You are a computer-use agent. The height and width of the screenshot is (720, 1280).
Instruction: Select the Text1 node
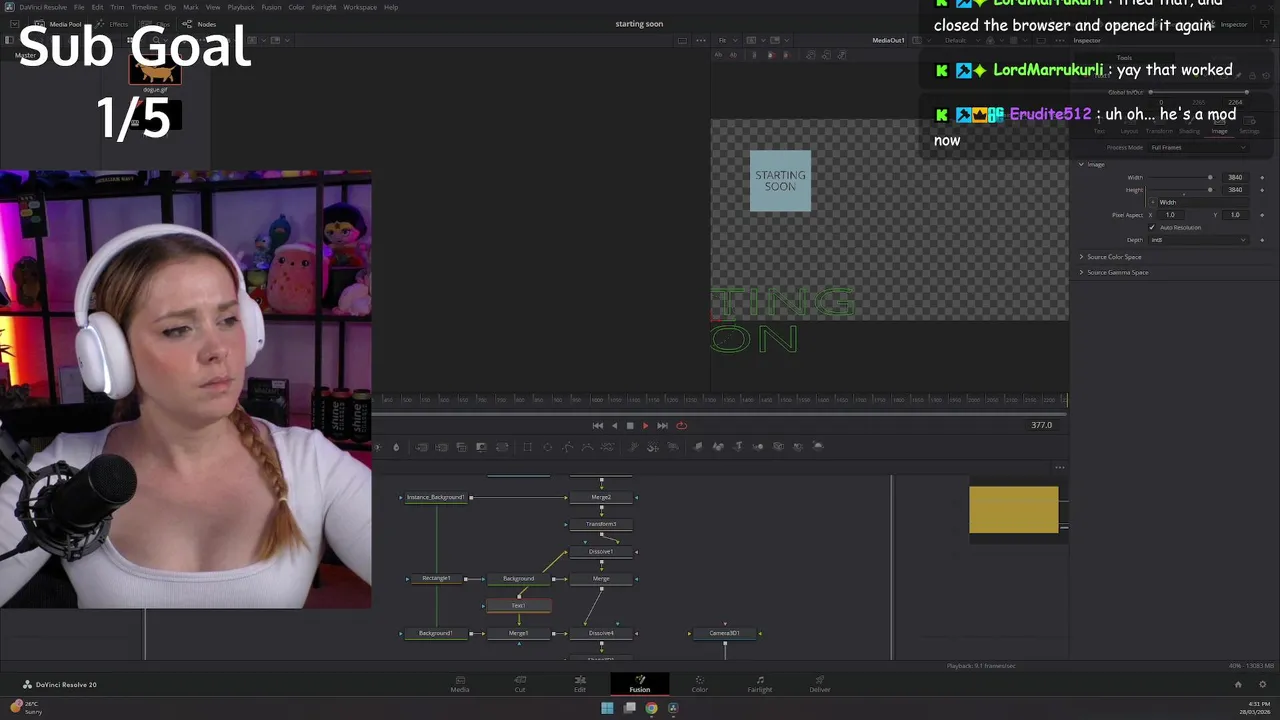coord(518,606)
